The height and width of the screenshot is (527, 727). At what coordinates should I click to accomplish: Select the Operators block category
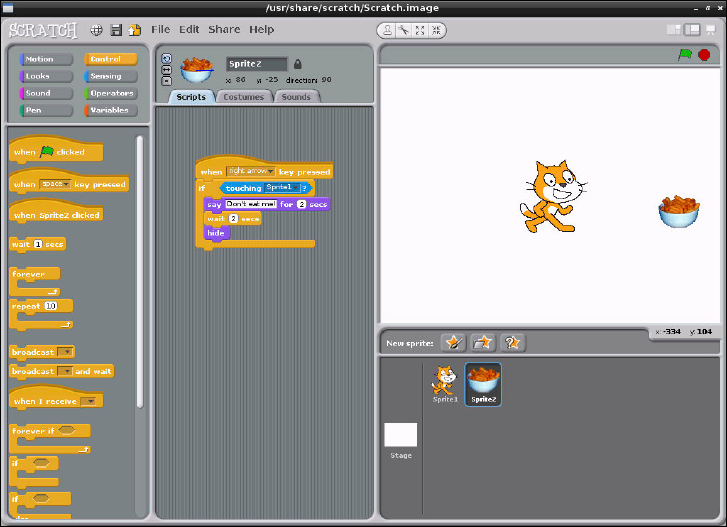pyautogui.click(x=111, y=93)
